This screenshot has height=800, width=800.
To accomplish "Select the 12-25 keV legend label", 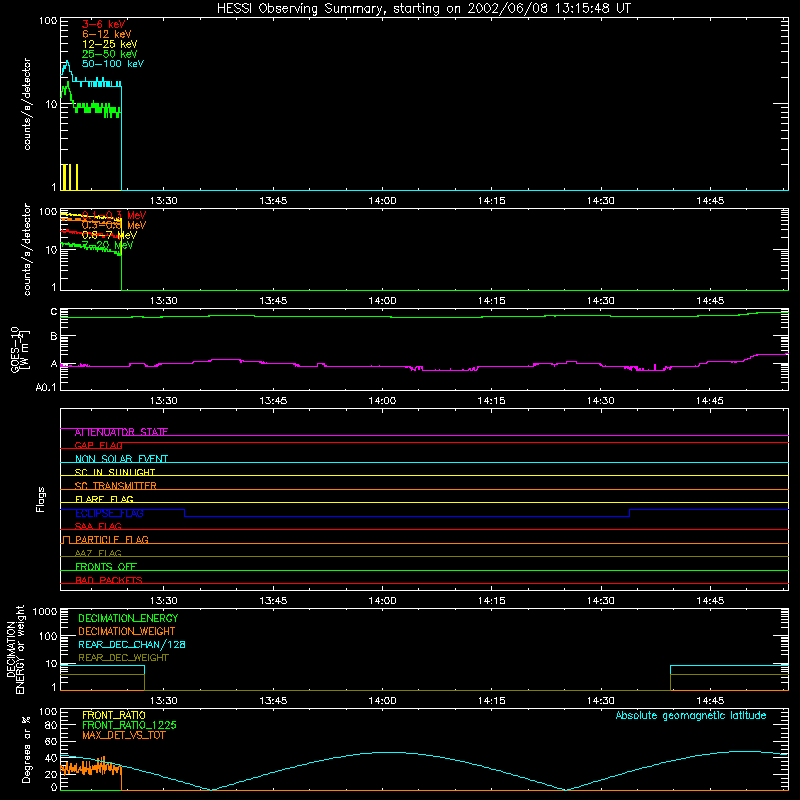I will (110, 44).
